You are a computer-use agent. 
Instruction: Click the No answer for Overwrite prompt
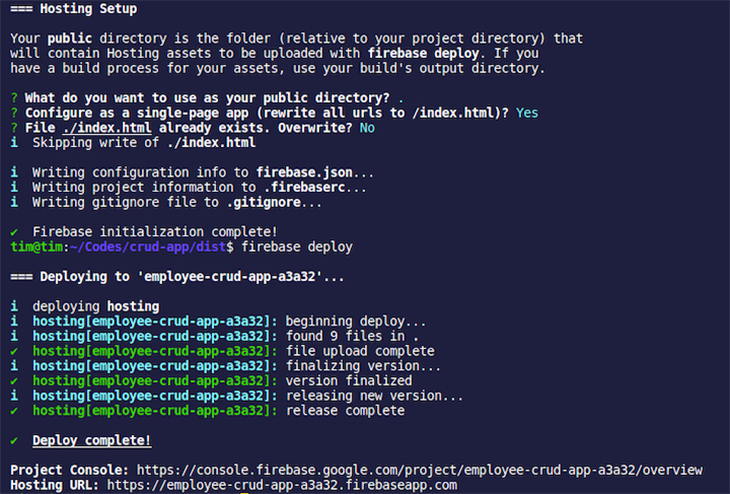click(x=367, y=128)
